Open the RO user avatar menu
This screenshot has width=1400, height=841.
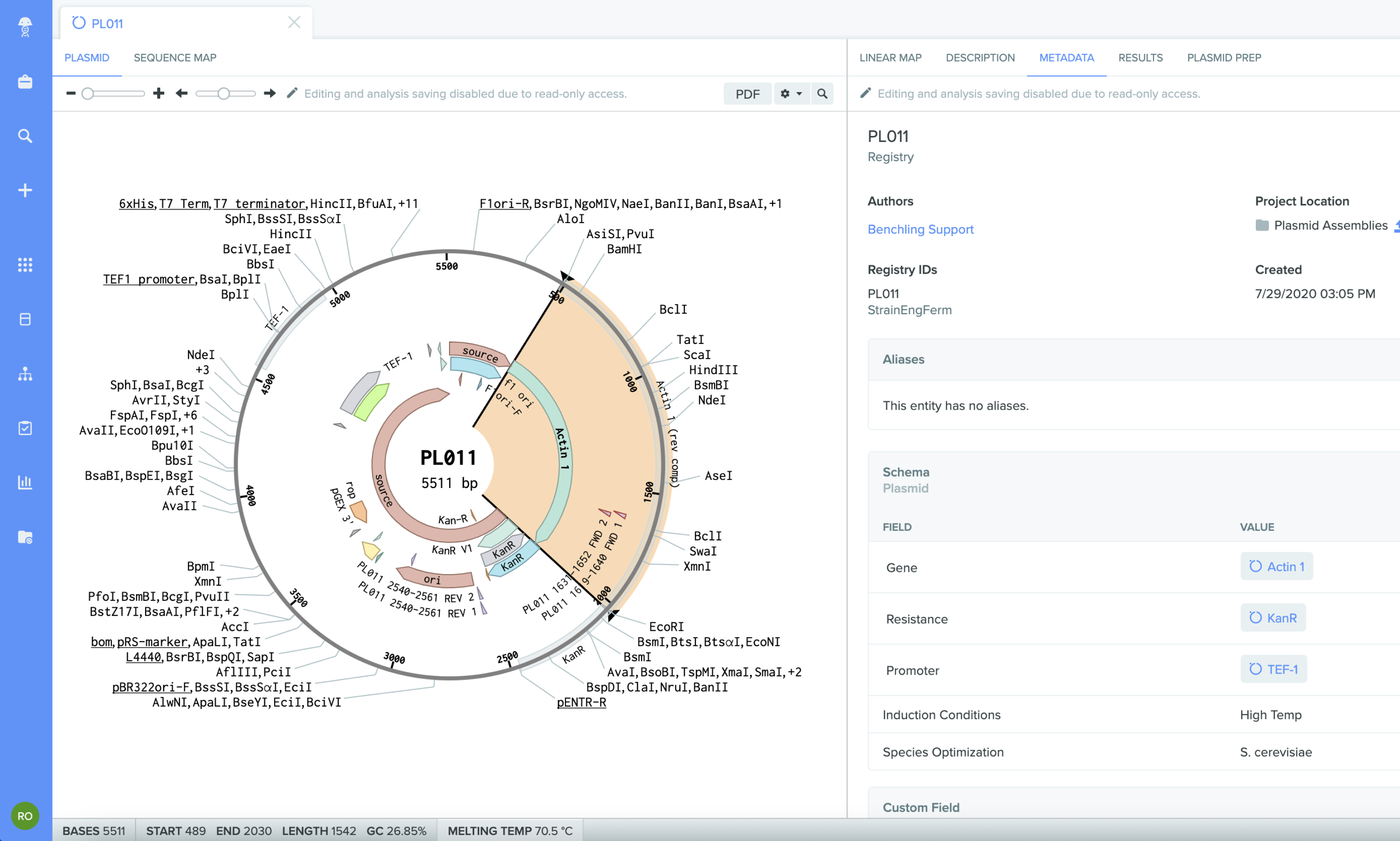click(25, 816)
